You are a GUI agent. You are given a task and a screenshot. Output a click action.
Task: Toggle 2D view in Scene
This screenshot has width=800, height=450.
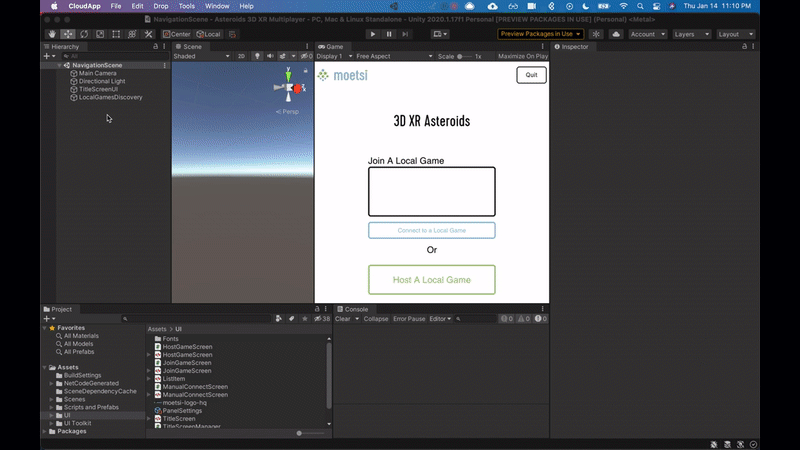click(x=241, y=56)
